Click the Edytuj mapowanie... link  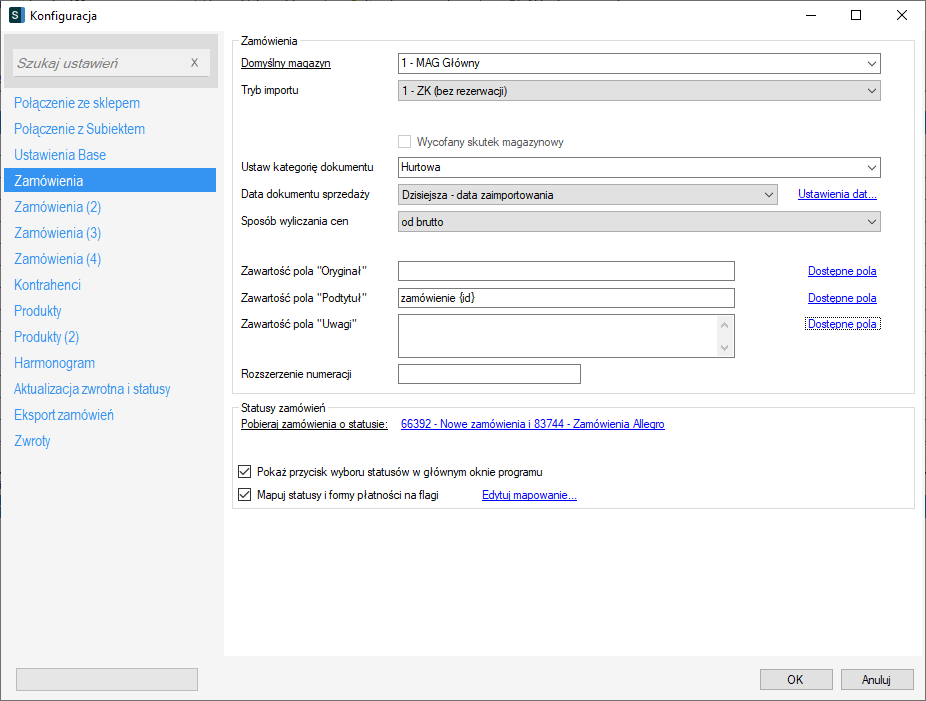(x=529, y=495)
